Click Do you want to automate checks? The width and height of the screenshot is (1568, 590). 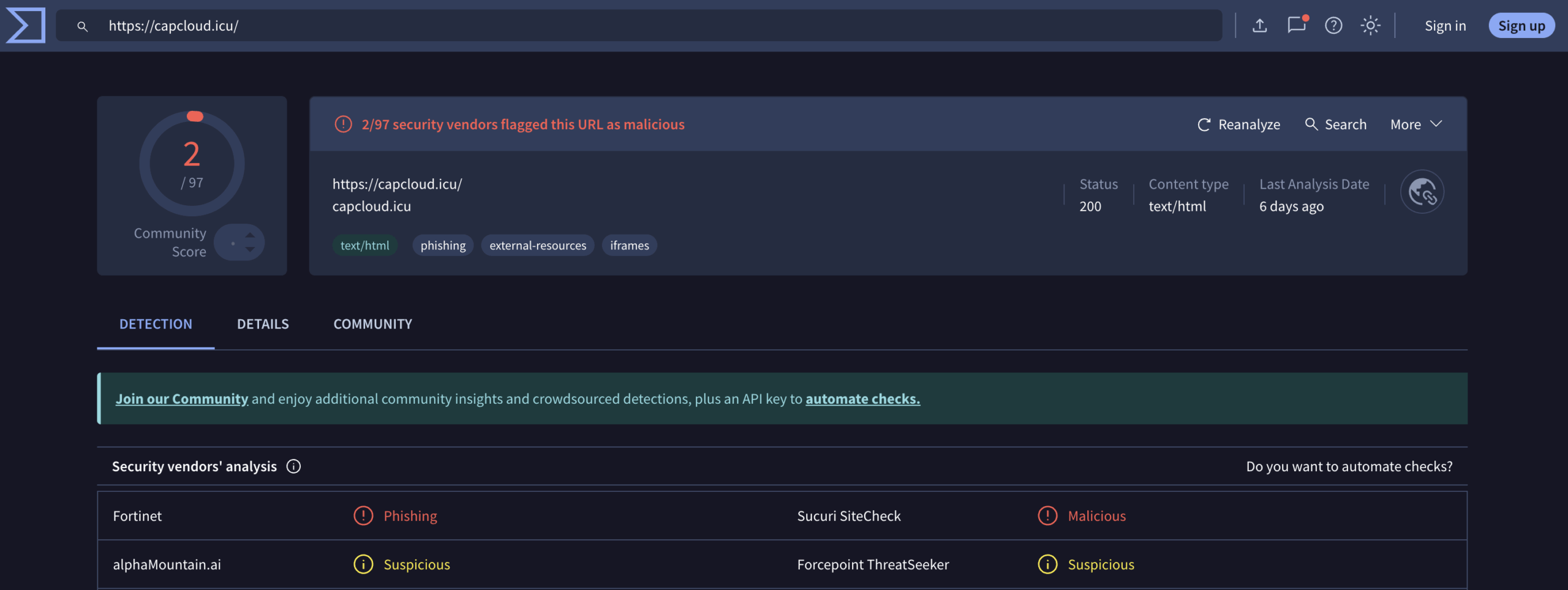[x=1349, y=467]
